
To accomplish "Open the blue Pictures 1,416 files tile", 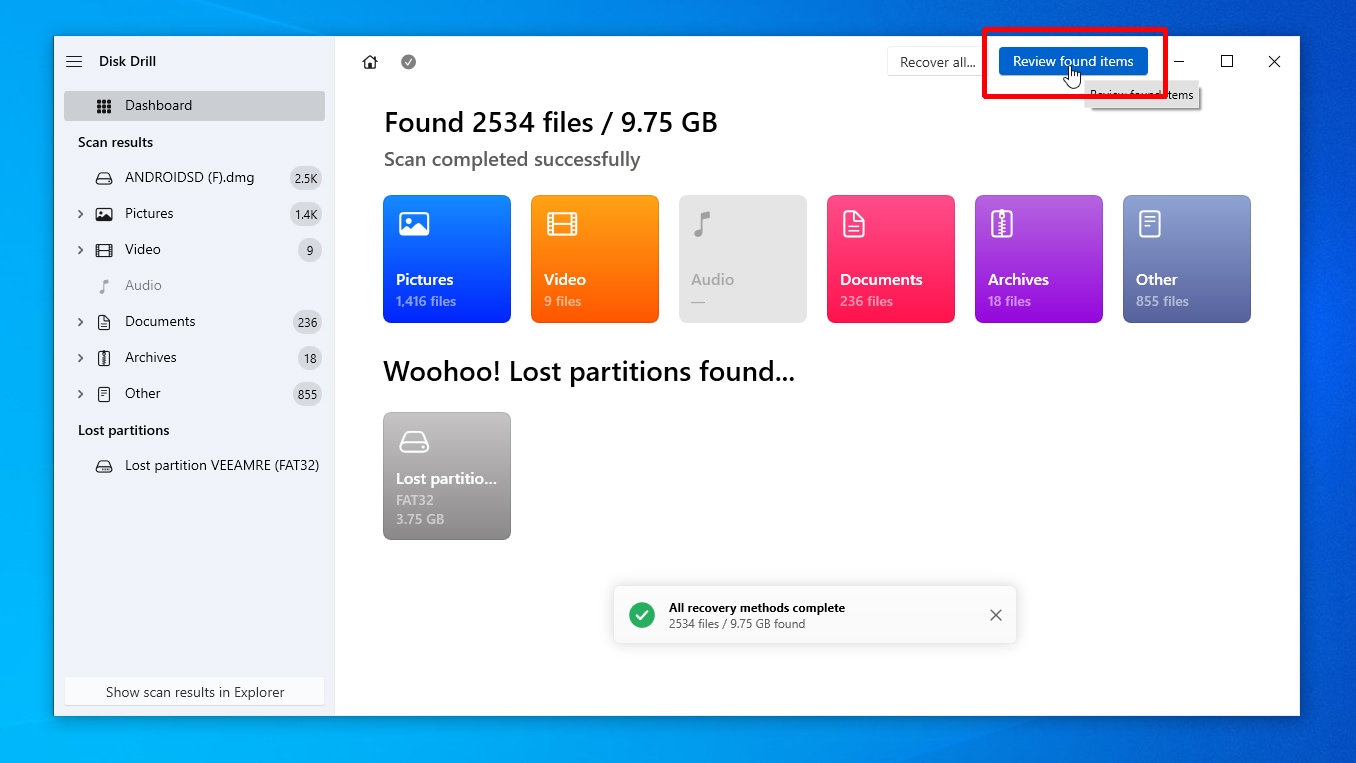I will pos(447,259).
